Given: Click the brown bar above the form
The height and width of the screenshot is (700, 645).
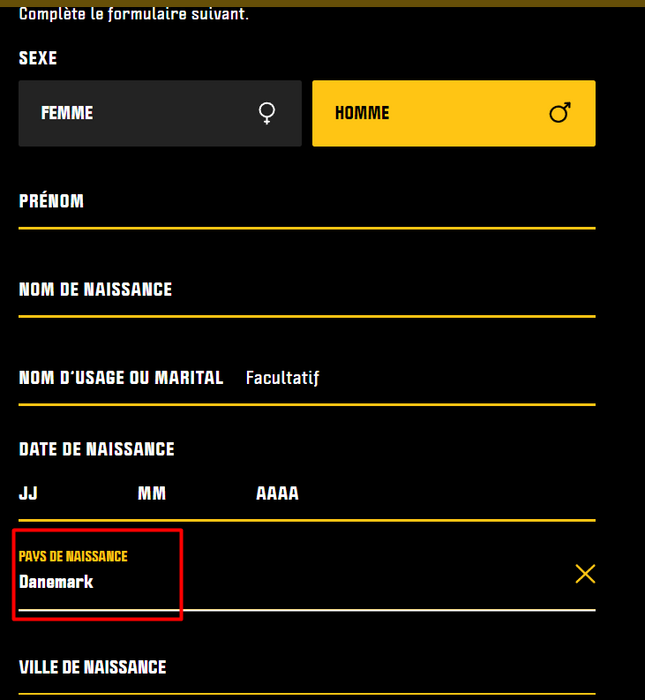Looking at the screenshot, I should coord(322,3).
